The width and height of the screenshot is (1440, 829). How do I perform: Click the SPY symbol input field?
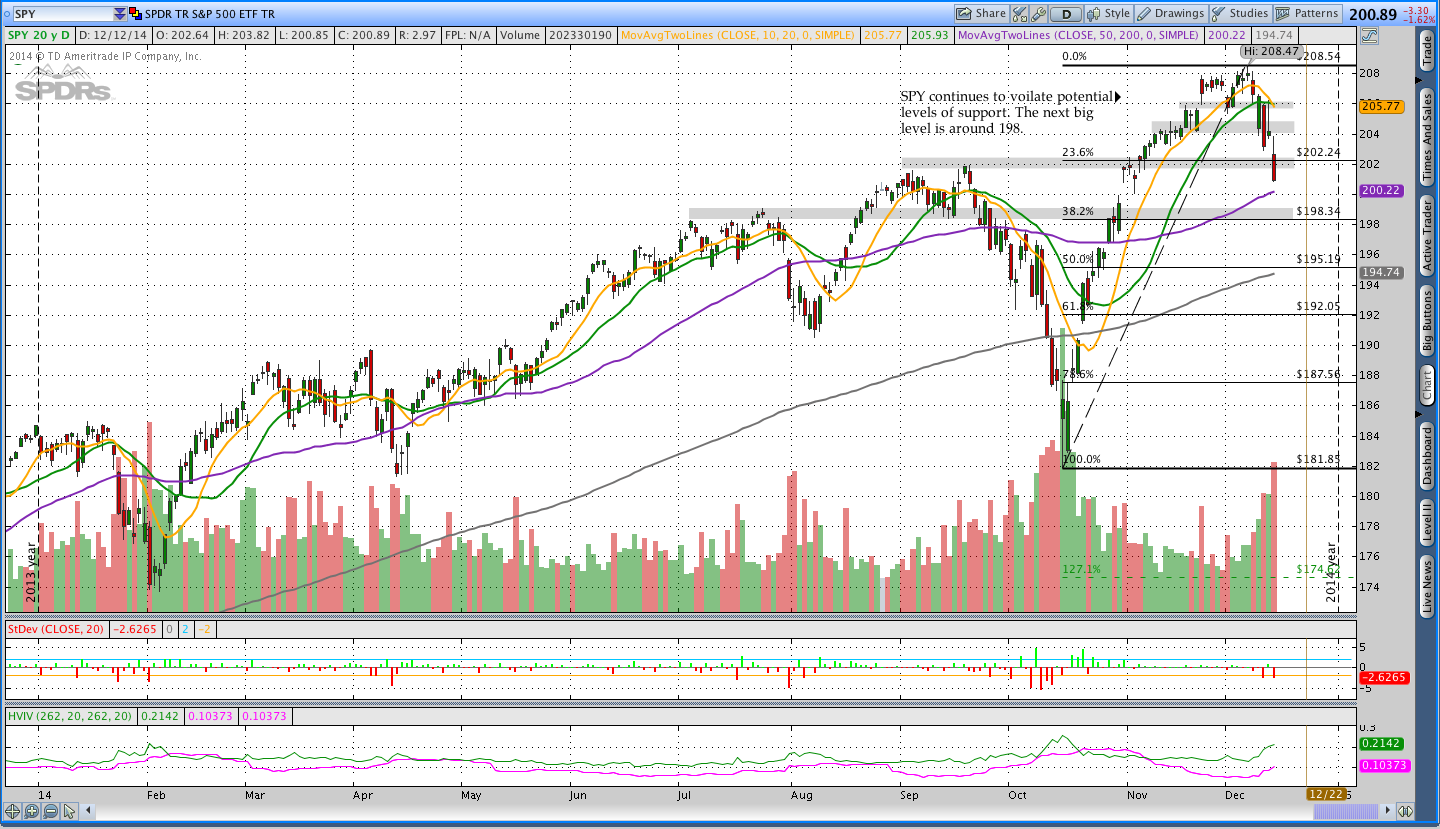[x=62, y=14]
